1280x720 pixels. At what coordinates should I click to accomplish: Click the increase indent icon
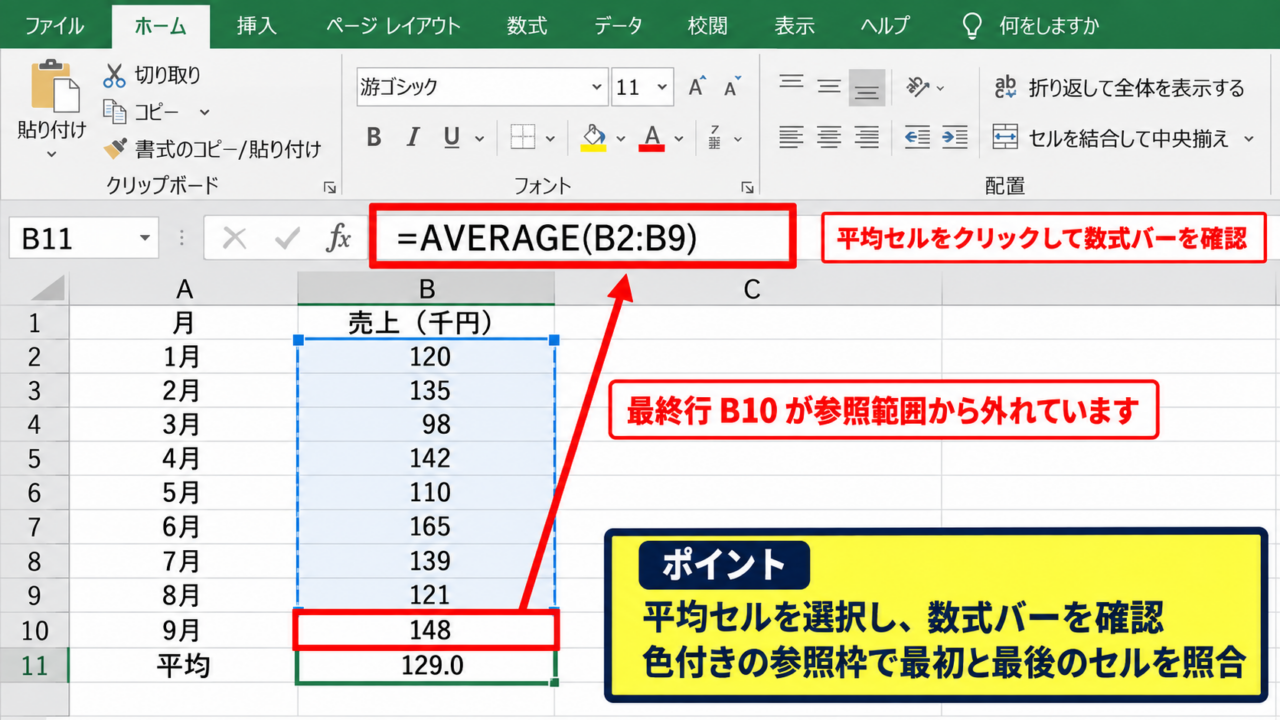tap(955, 137)
